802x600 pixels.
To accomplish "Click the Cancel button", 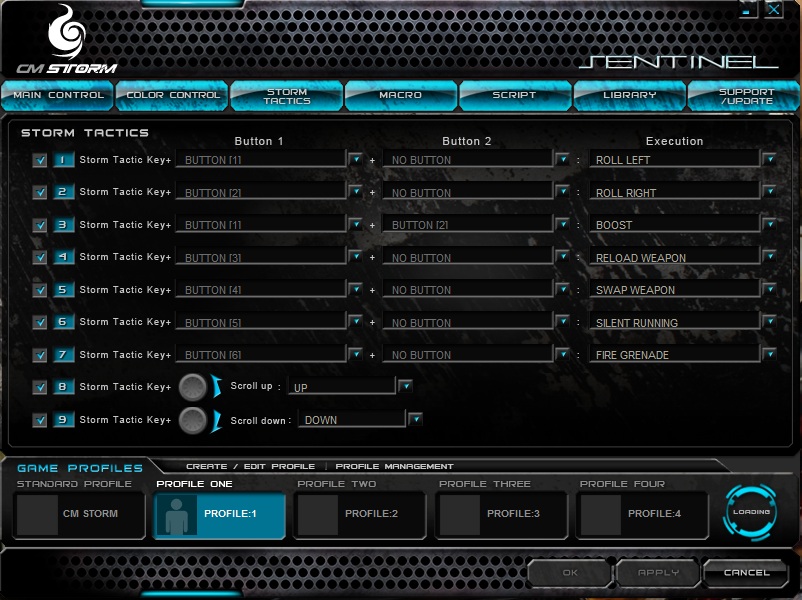I will 746,573.
